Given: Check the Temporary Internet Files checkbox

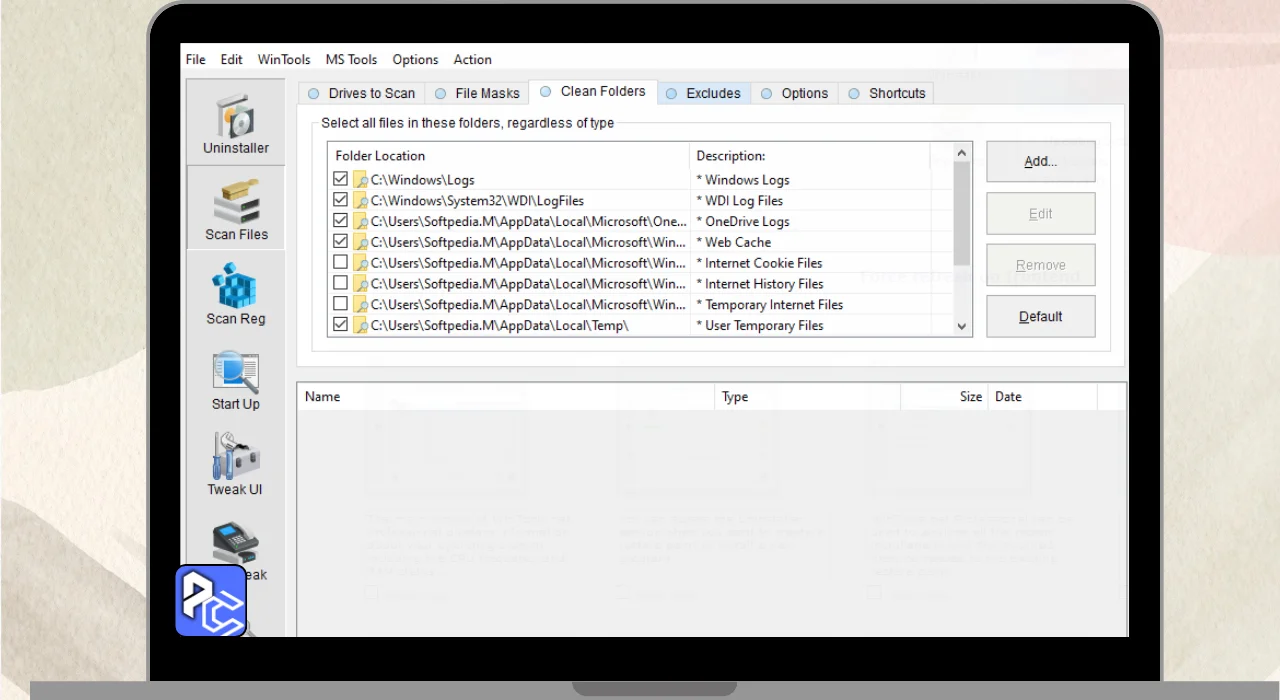Looking at the screenshot, I should (341, 304).
